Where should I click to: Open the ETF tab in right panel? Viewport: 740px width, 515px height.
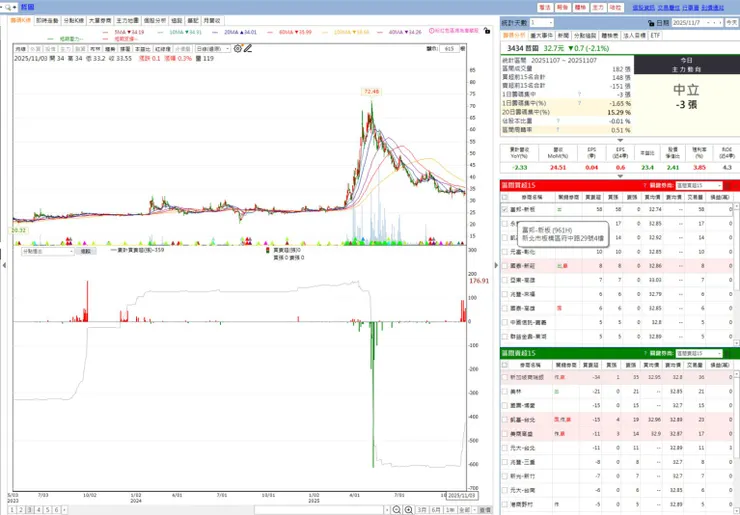pyautogui.click(x=655, y=35)
